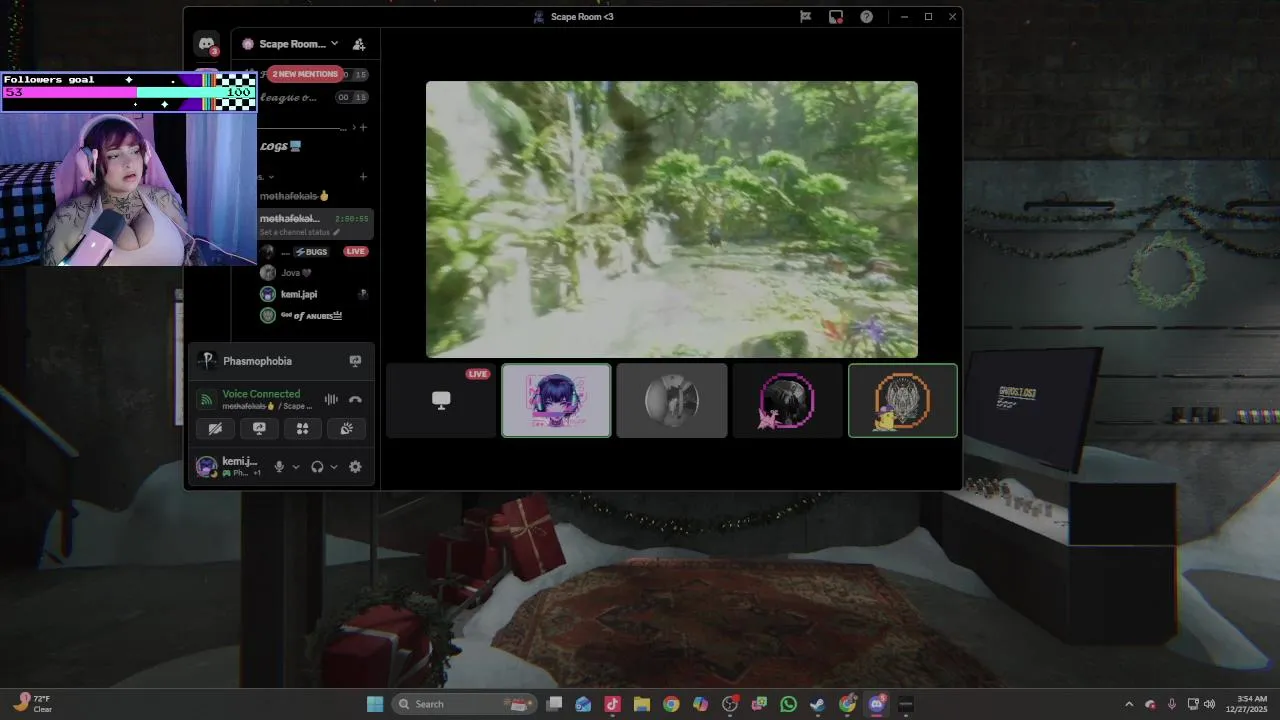Image resolution: width=1280 pixels, height=720 pixels.
Task: Select the purple-haired anime avatar participant tile
Action: point(556,400)
